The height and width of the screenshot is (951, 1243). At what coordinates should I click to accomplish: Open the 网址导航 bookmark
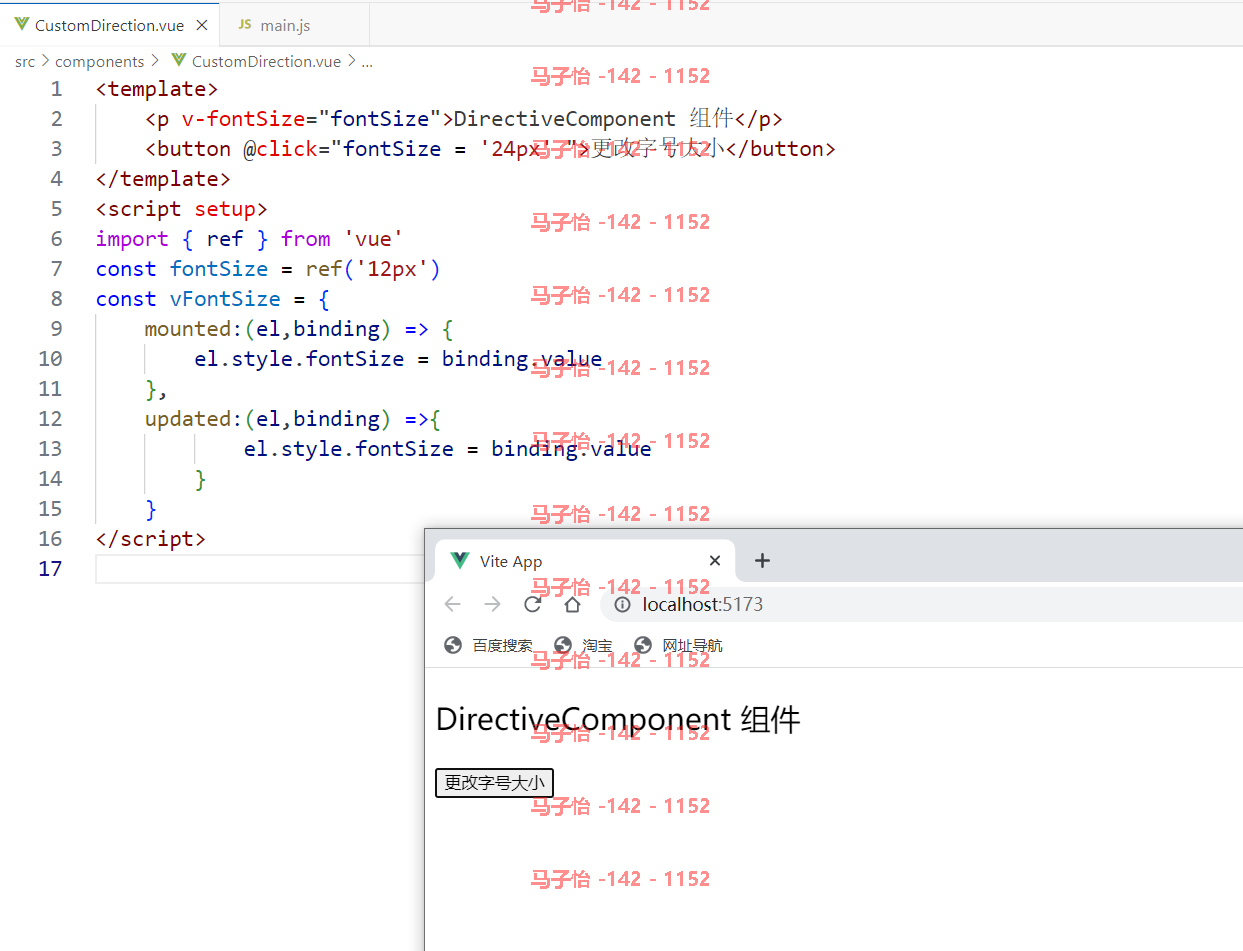tap(678, 646)
